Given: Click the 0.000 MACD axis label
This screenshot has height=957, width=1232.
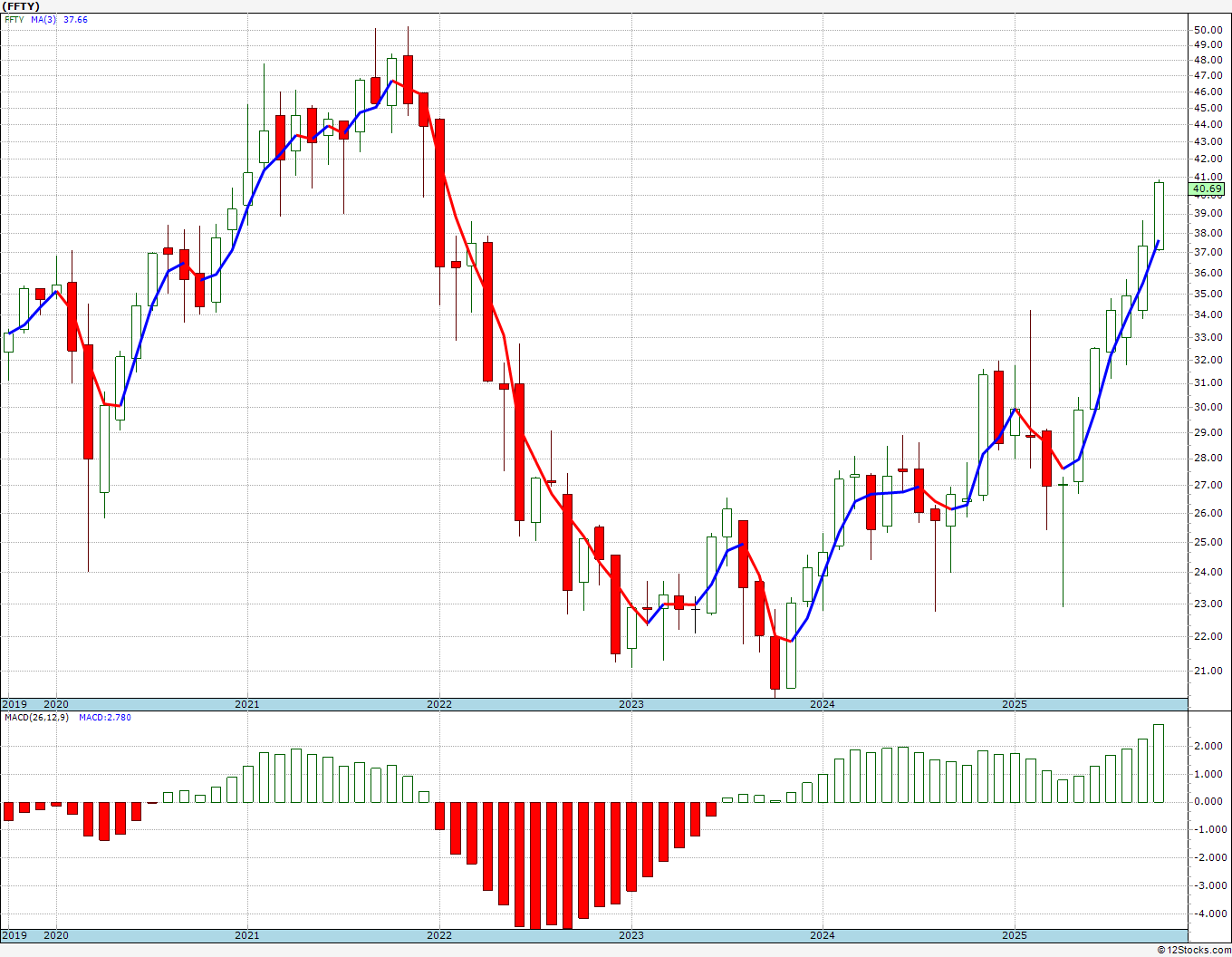Looking at the screenshot, I should [1210, 801].
